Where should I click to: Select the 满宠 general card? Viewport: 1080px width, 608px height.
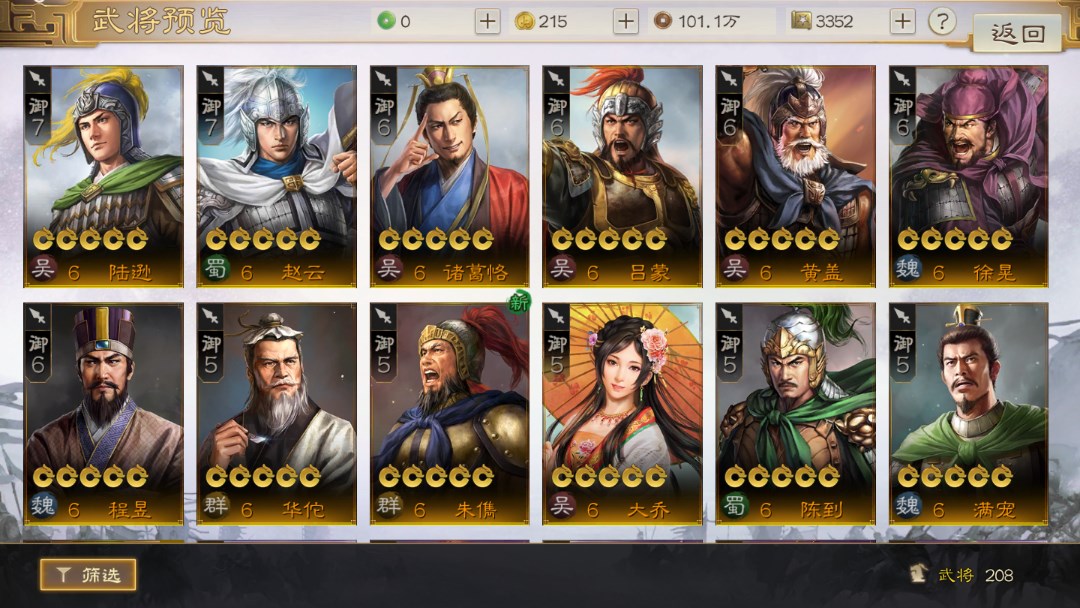pos(968,413)
